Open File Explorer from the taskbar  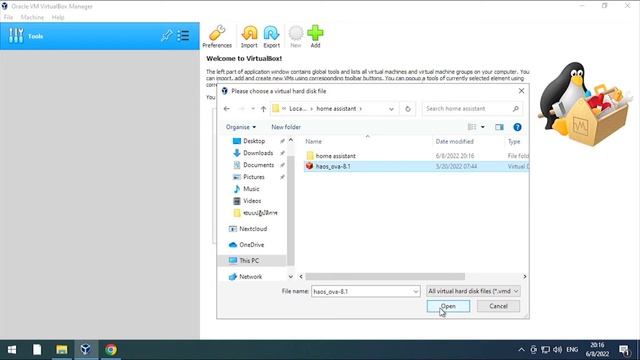(x=62, y=350)
